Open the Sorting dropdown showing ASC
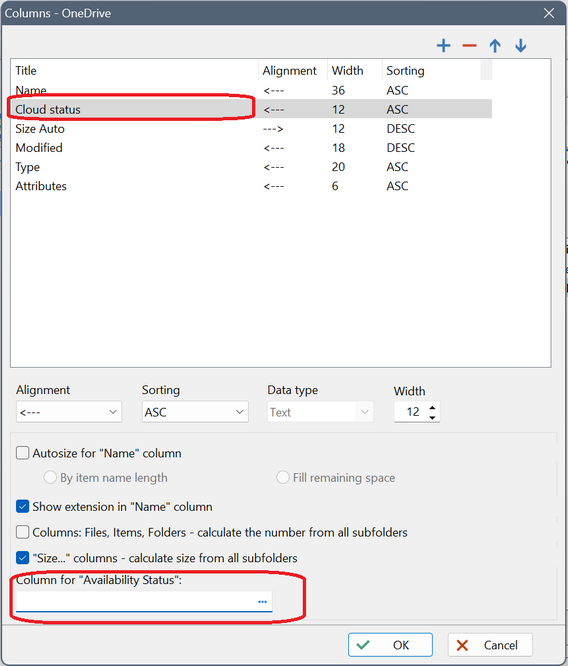The image size is (568, 666). pos(195,412)
